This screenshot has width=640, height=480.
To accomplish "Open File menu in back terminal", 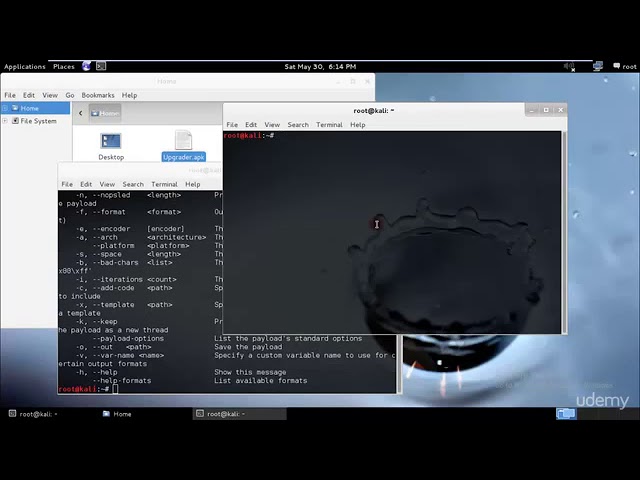I will [67, 184].
